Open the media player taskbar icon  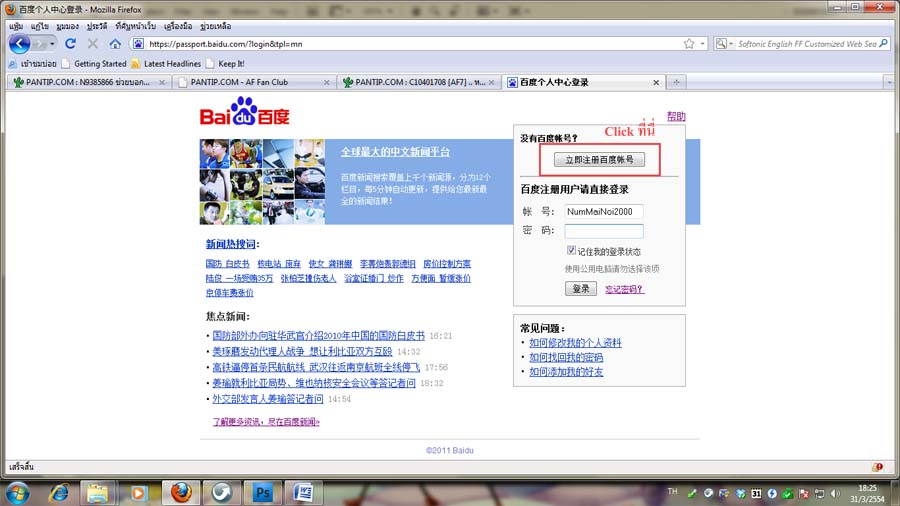138,493
